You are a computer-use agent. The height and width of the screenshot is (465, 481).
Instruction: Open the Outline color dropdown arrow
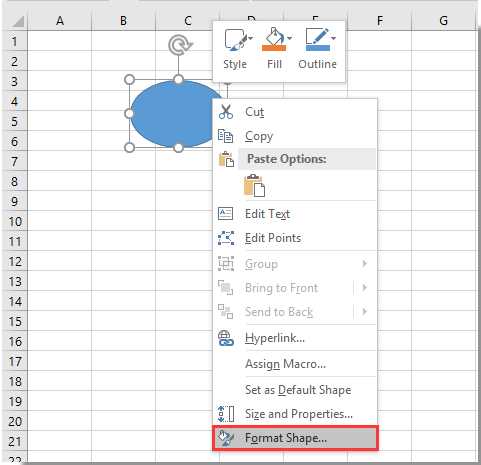[x=333, y=38]
